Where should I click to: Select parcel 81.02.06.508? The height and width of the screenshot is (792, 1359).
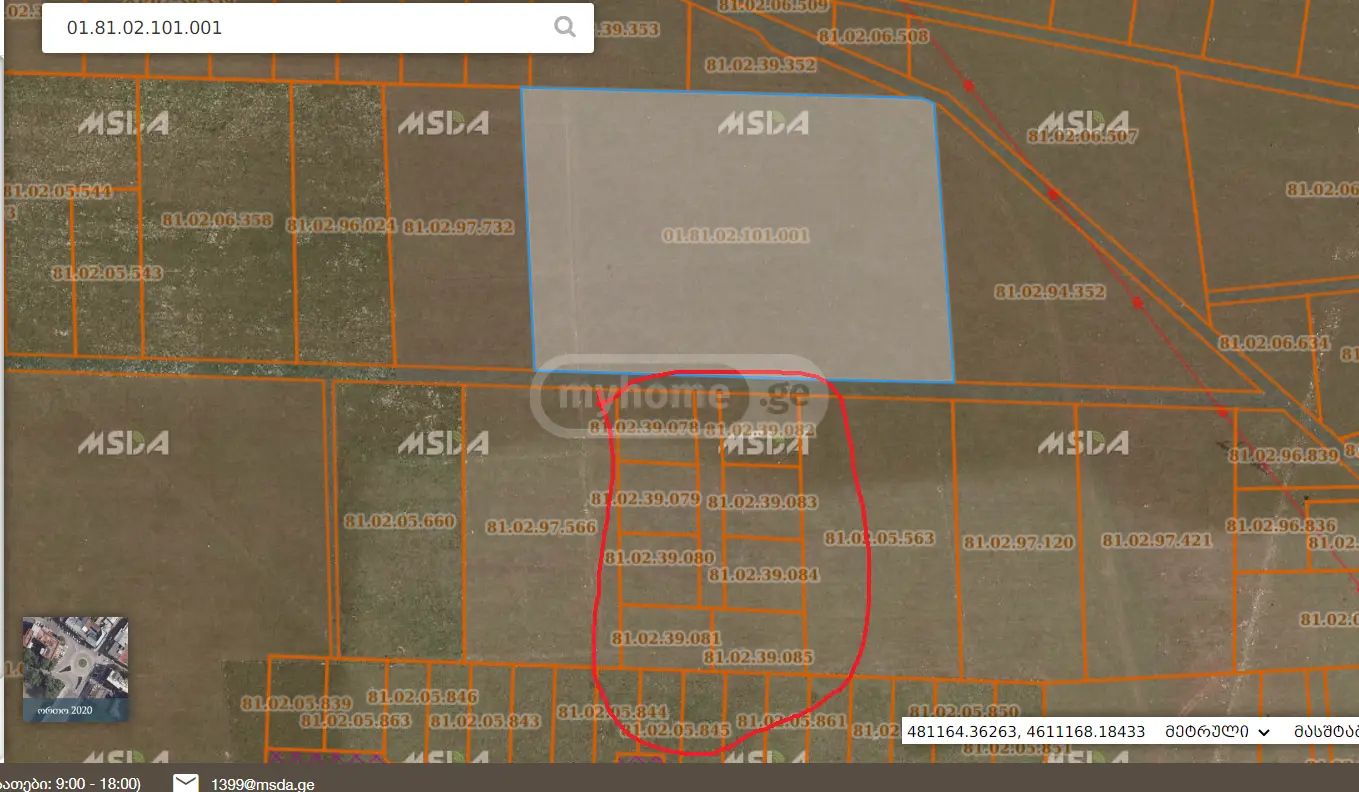[873, 36]
